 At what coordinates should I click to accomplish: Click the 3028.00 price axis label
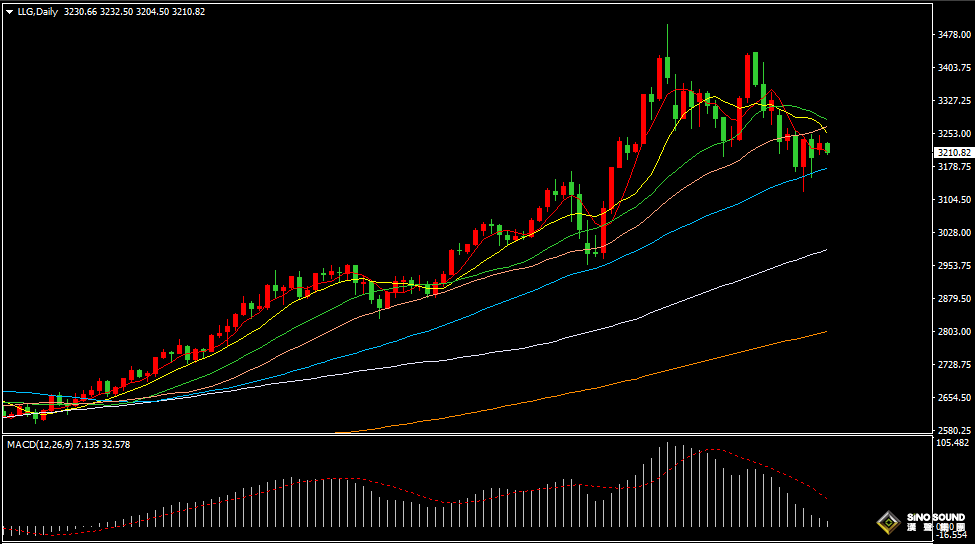(x=953, y=233)
